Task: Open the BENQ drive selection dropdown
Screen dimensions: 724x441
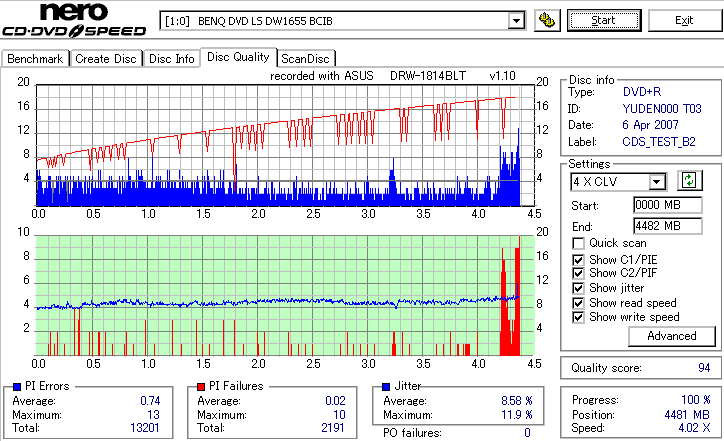Action: pos(516,21)
